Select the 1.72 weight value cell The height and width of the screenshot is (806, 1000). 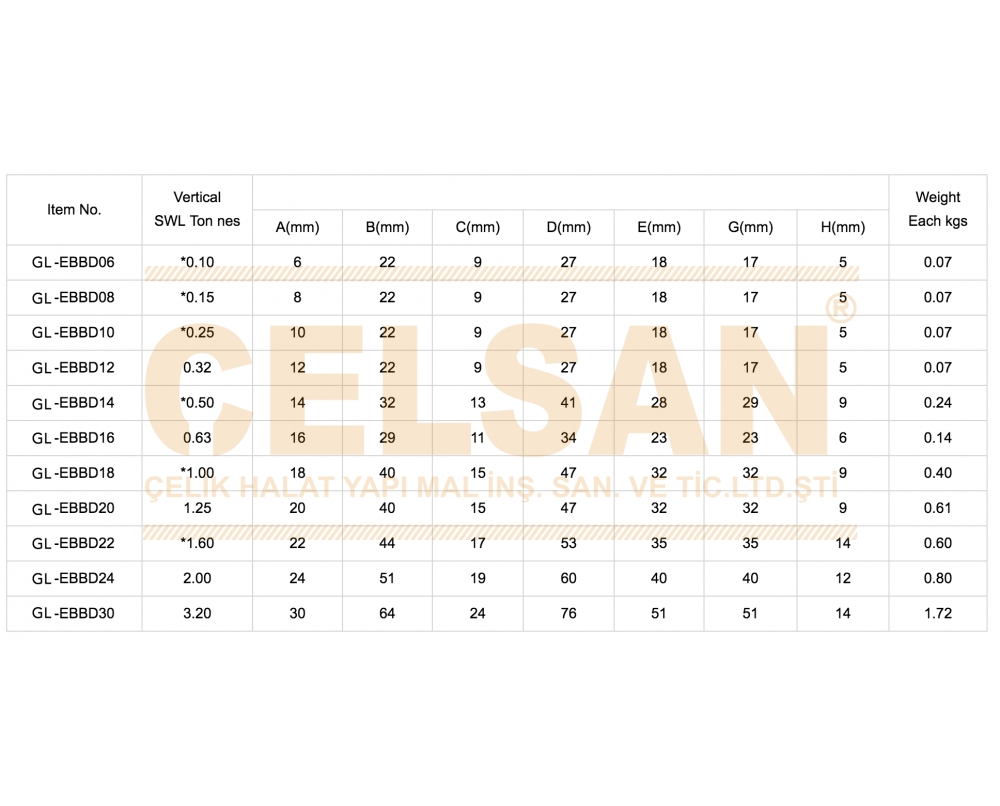click(938, 613)
